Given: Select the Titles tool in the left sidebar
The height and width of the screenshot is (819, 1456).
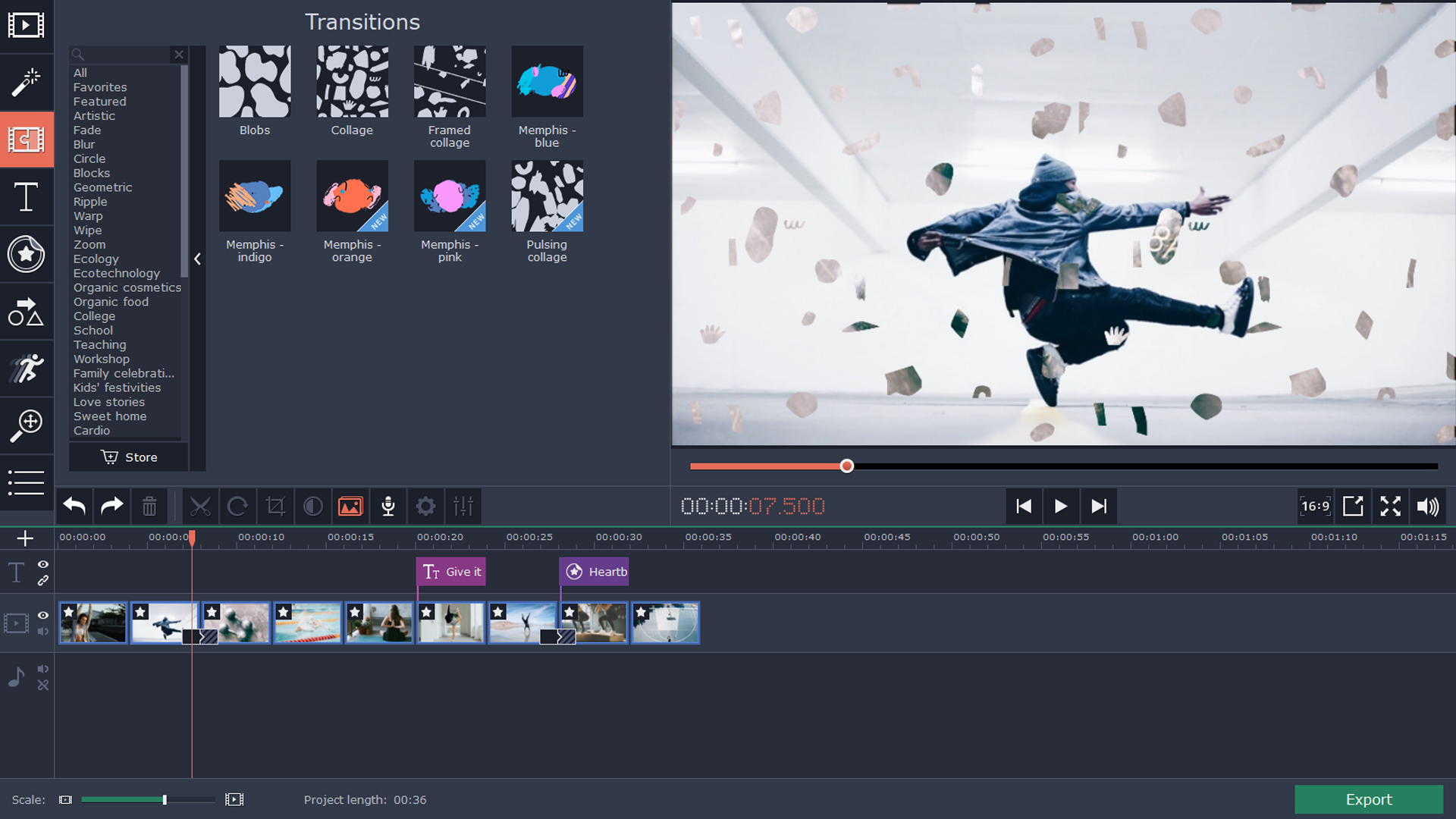Looking at the screenshot, I should point(27,197).
